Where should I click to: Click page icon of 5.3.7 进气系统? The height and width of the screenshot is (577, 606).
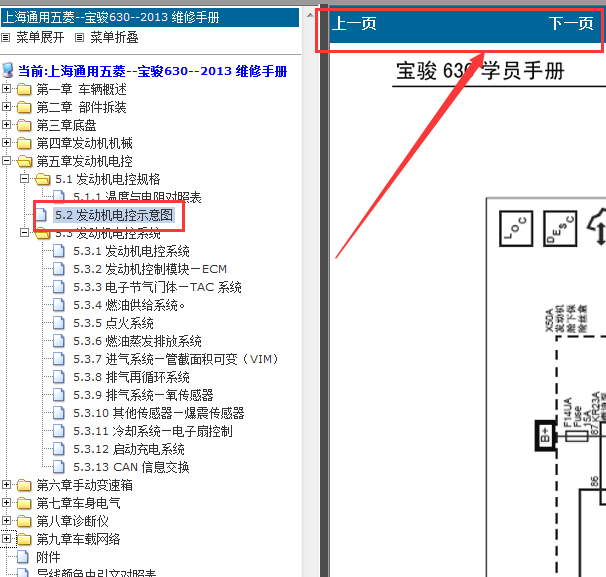[x=59, y=359]
